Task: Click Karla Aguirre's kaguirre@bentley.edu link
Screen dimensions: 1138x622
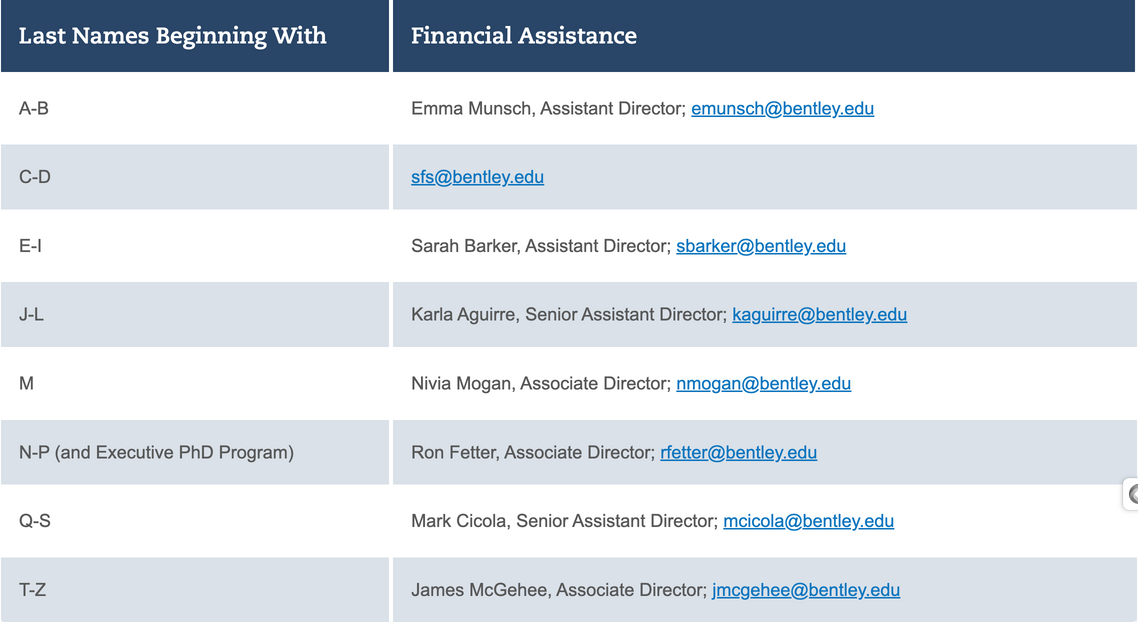Action: coord(819,315)
